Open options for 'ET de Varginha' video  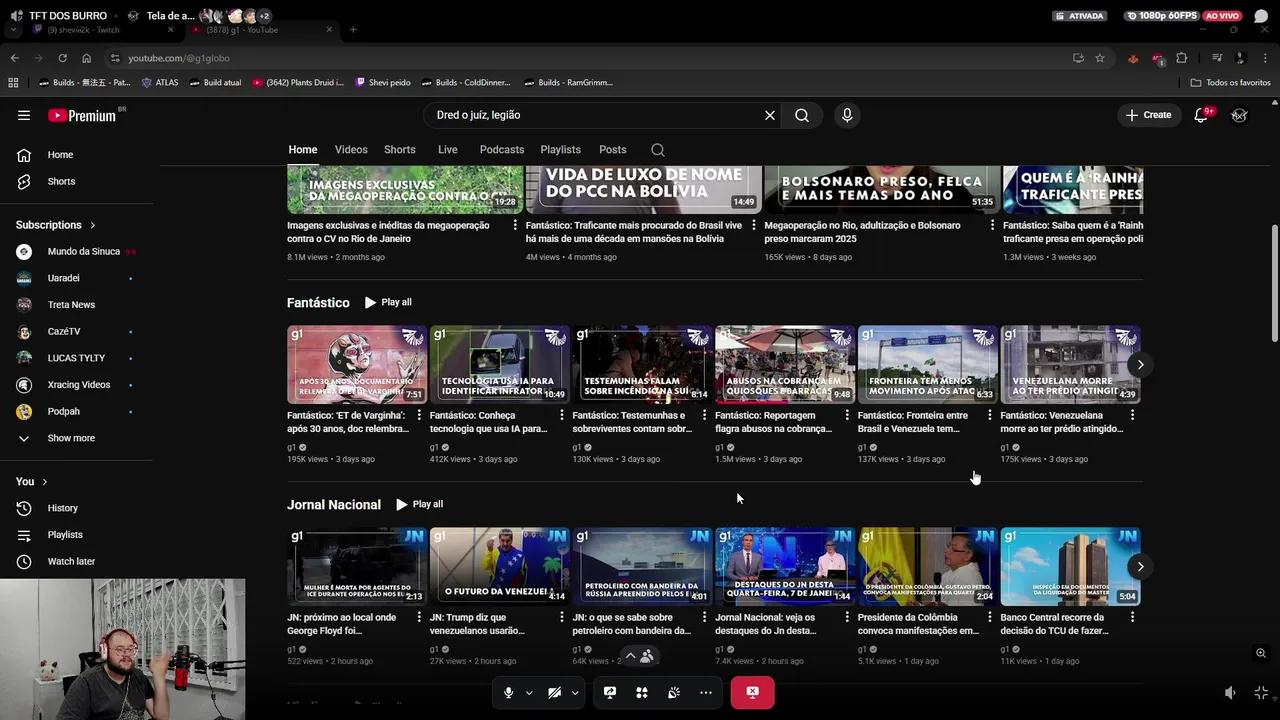419,415
